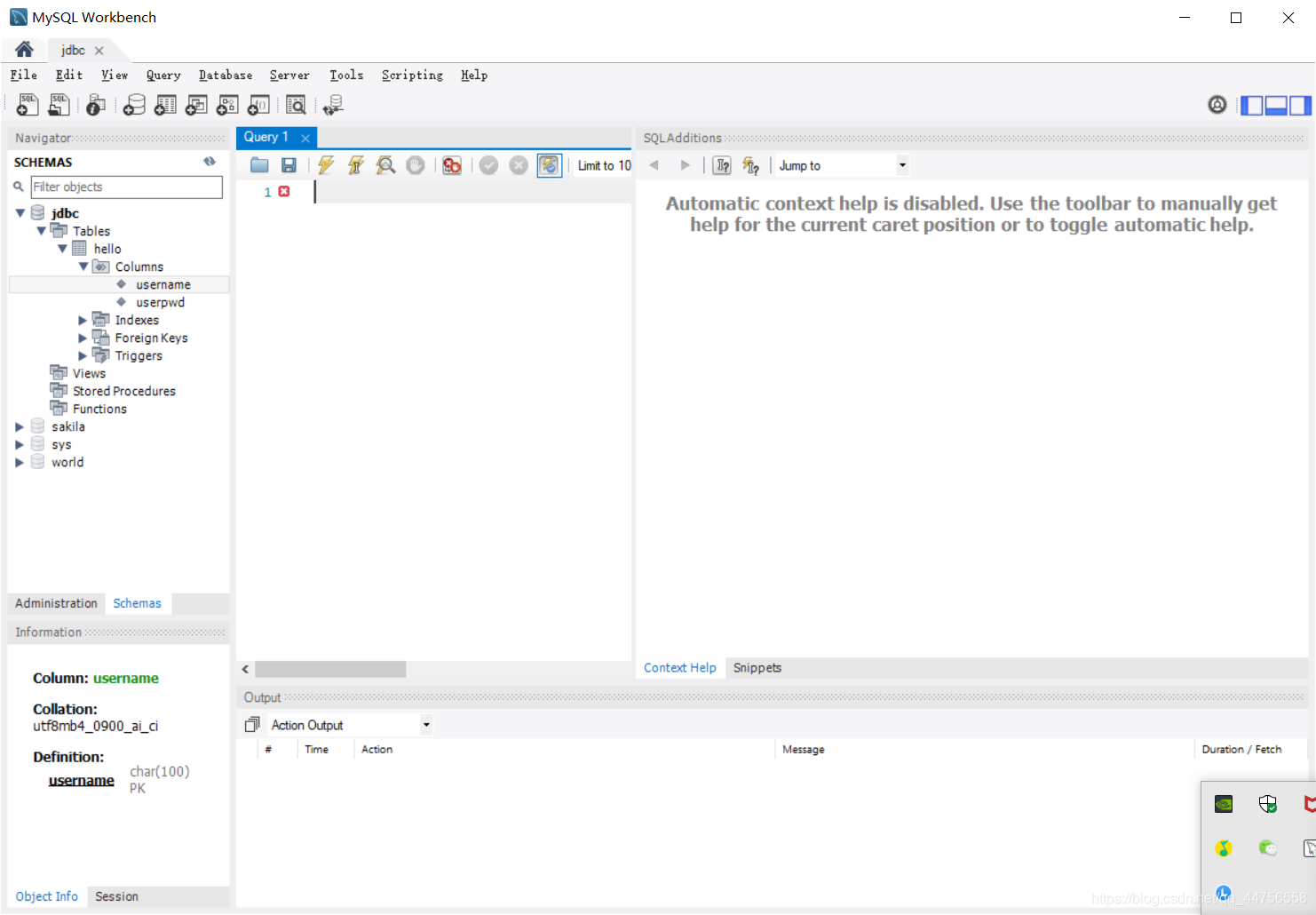This screenshot has height=915, width=1316.
Task: Collapse the Columns node
Action: [83, 267]
